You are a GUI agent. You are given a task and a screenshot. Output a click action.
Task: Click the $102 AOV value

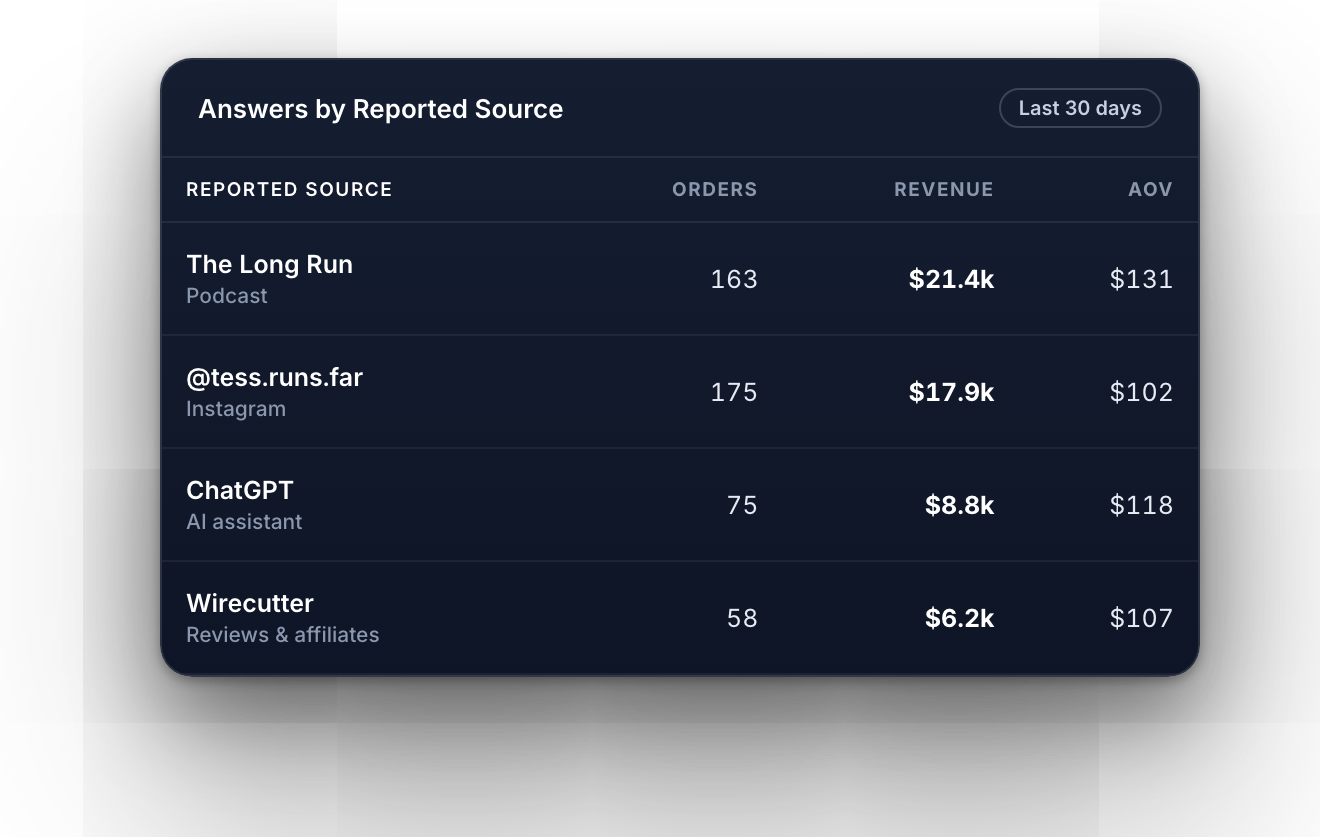[x=1141, y=392]
